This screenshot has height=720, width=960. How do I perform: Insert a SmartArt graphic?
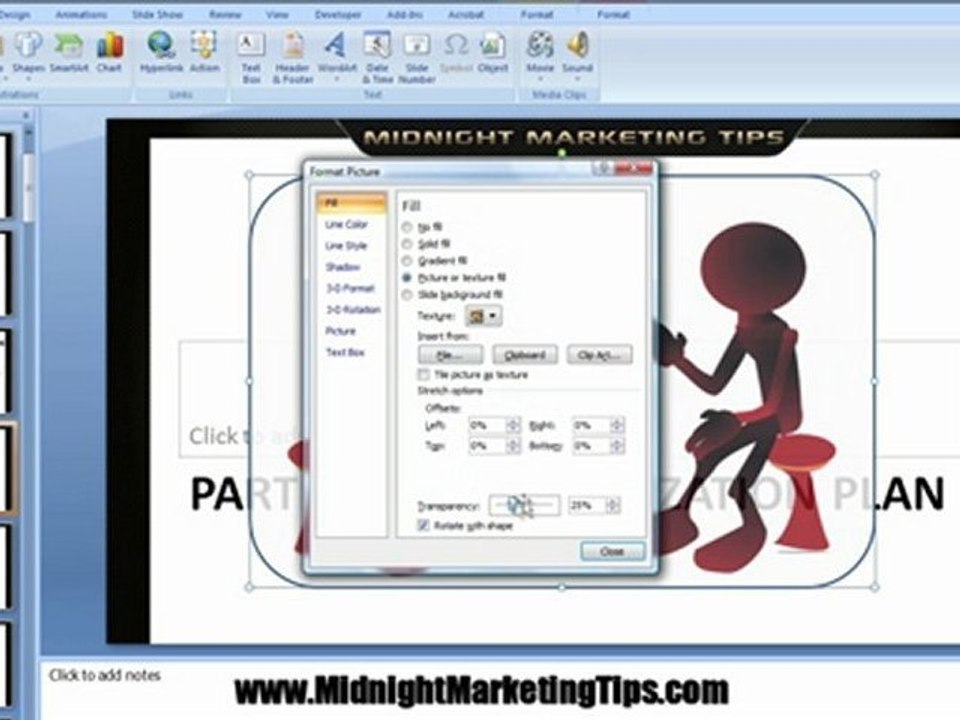point(69,53)
